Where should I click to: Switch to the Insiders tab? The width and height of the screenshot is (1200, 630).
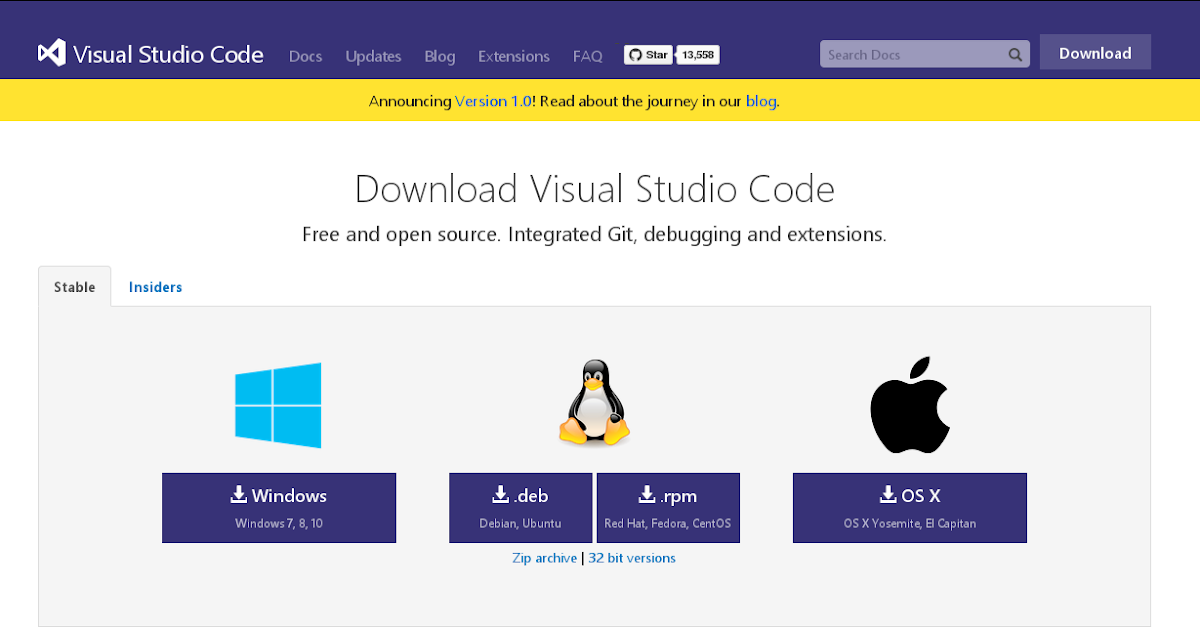coord(155,287)
